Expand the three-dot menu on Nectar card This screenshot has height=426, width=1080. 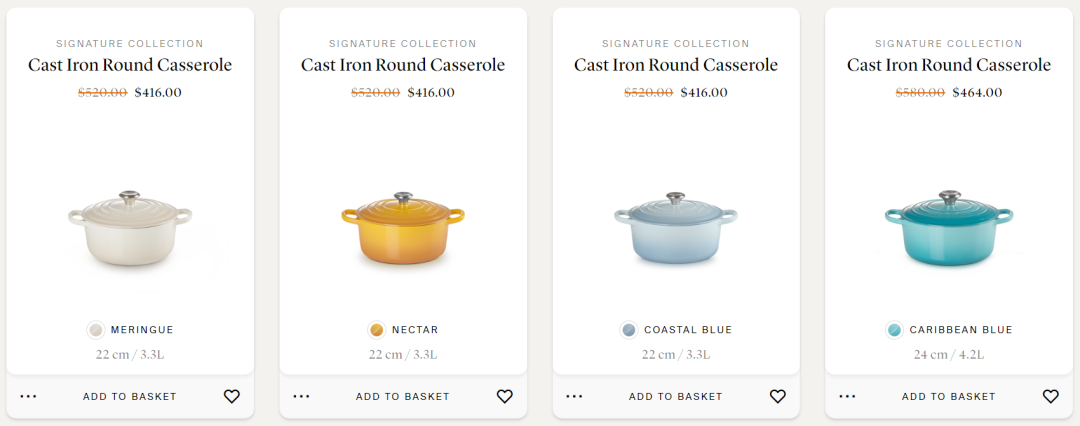[301, 397]
